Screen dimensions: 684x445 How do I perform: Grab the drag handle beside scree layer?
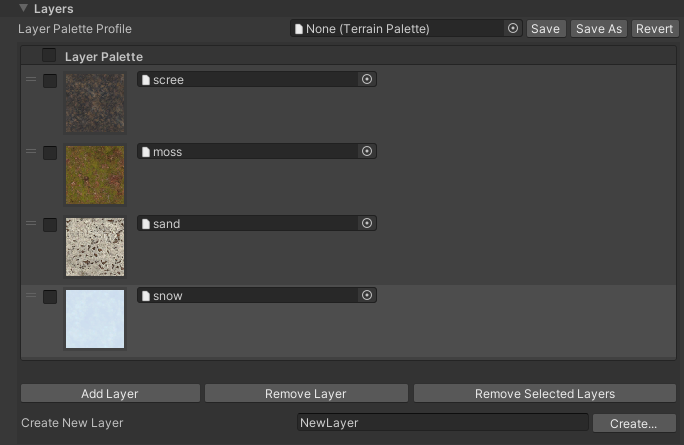30,80
